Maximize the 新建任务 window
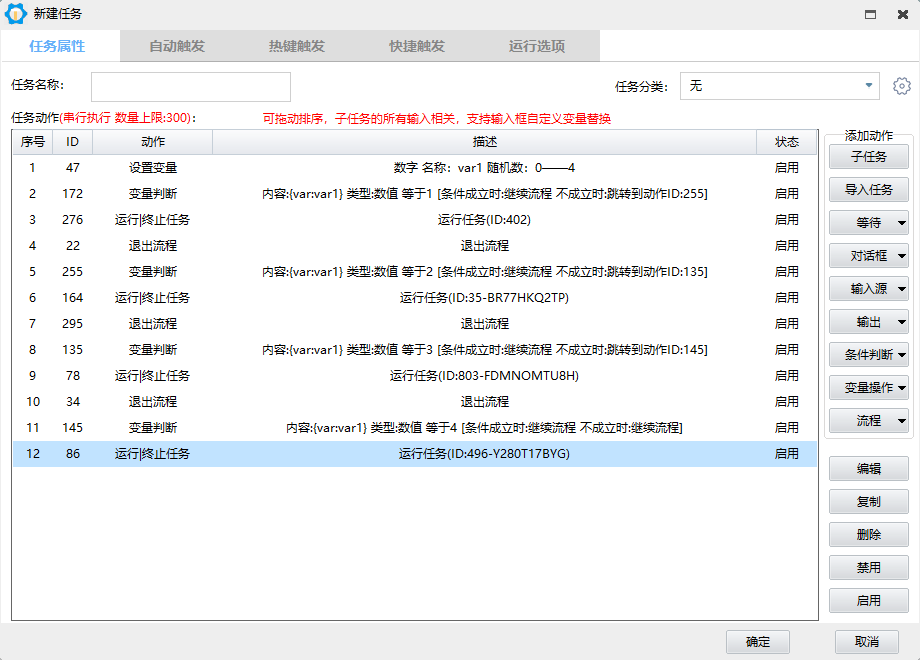Image resolution: width=920 pixels, height=660 pixels. [x=870, y=14]
